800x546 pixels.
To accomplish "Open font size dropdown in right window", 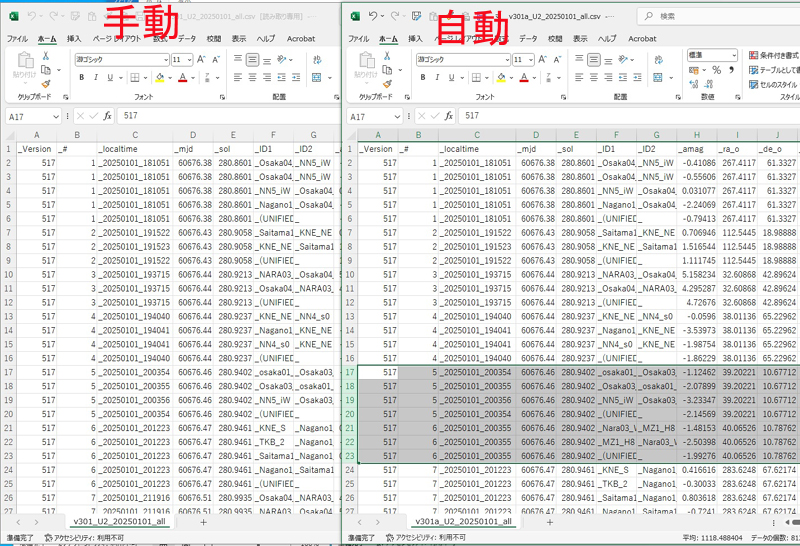I will click(531, 59).
